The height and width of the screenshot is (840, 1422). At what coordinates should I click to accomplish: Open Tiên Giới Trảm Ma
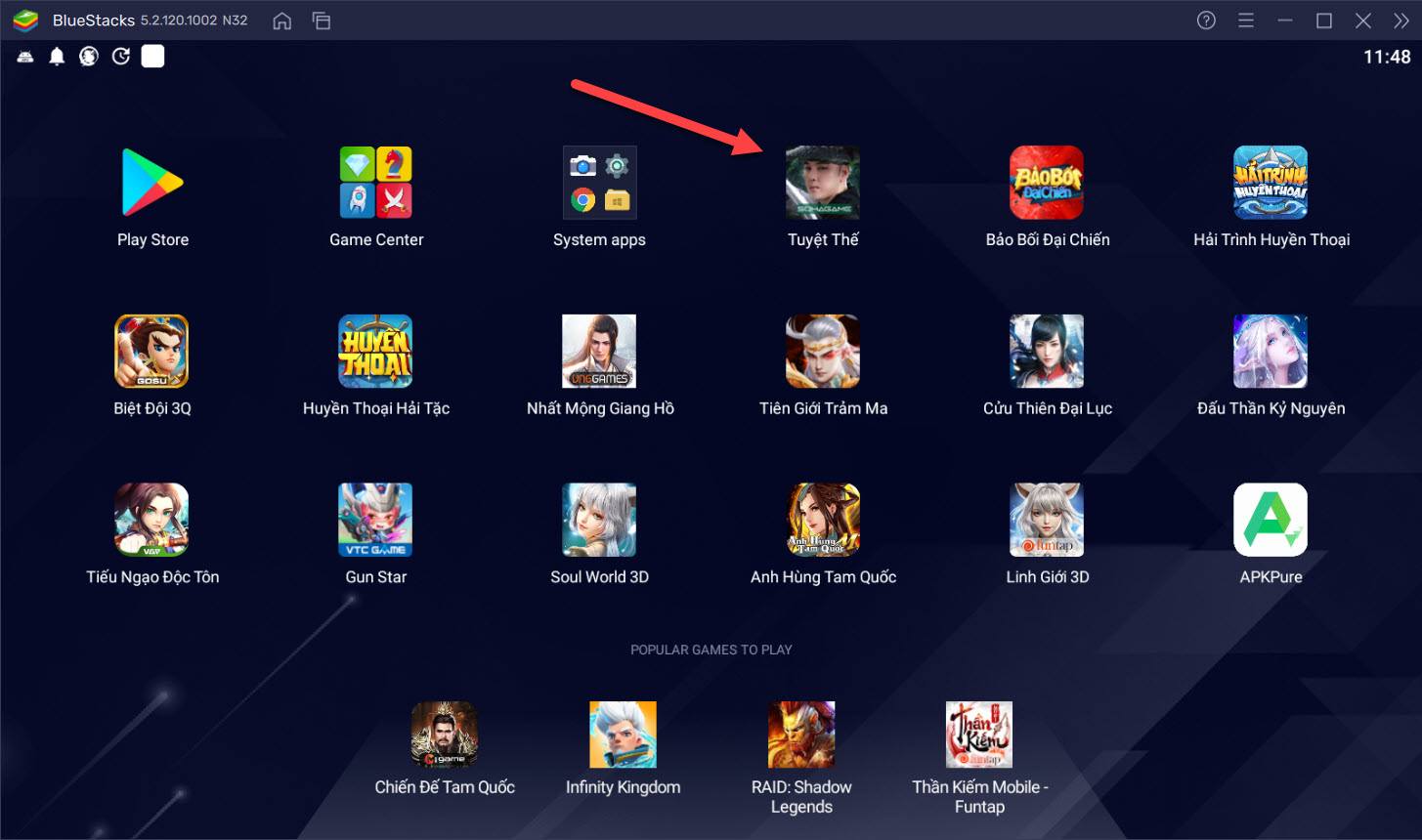pos(823,352)
